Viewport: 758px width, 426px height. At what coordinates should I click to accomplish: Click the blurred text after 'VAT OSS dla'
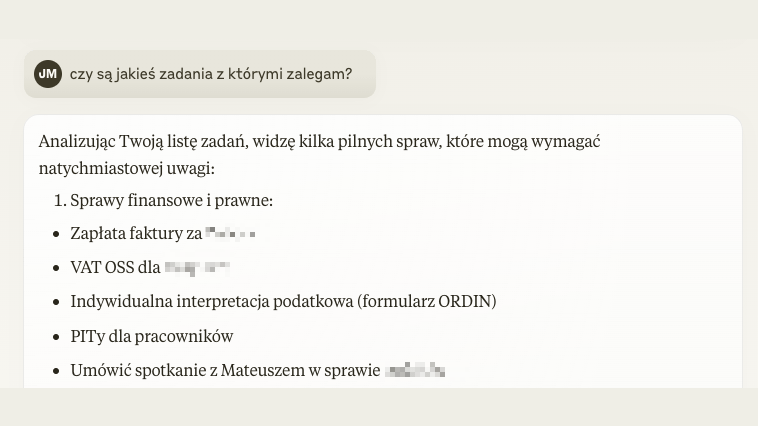[x=197, y=268]
